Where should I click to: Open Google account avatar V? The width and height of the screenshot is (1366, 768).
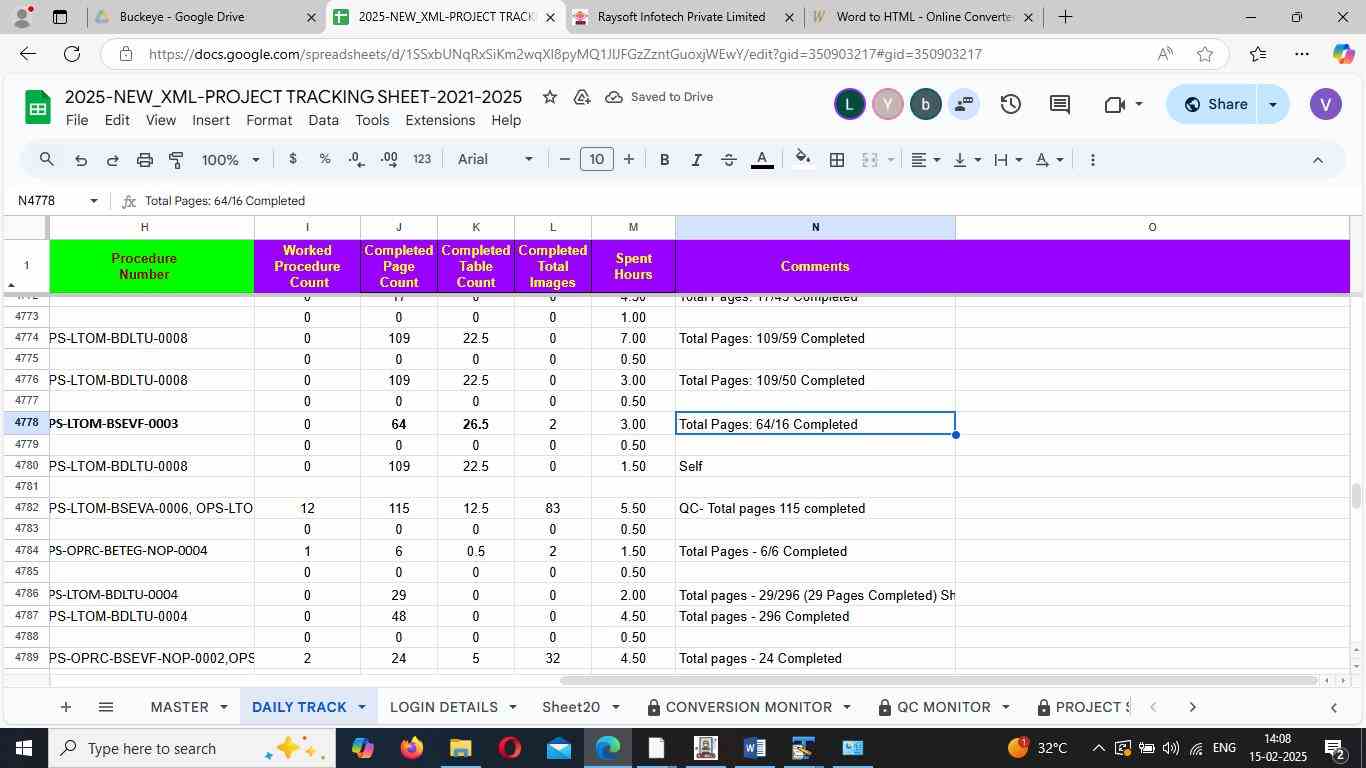[1325, 104]
